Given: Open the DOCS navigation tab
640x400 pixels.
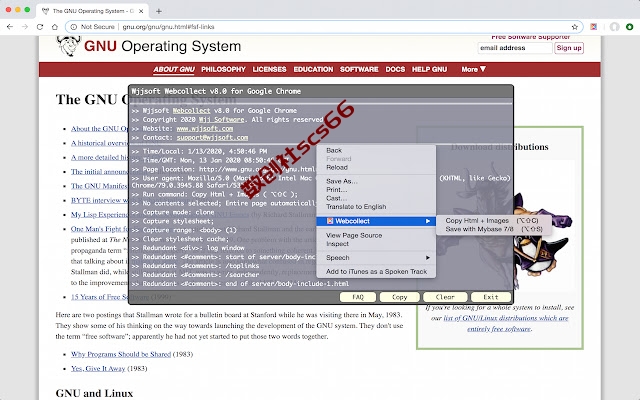Looking at the screenshot, I should (x=395, y=69).
